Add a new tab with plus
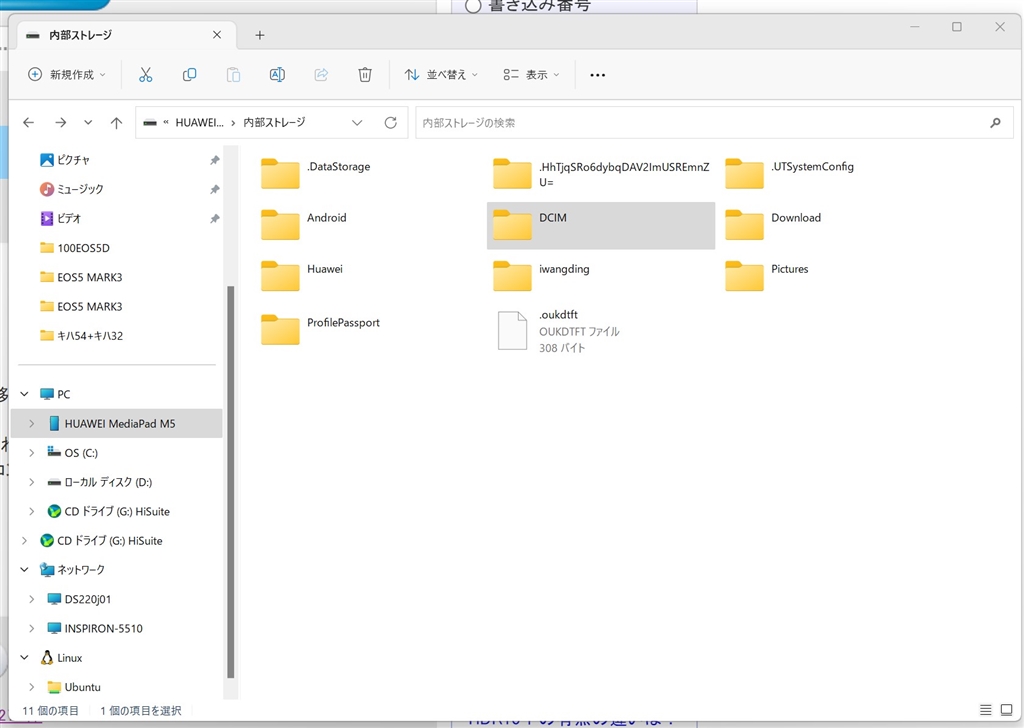The image size is (1024, 728). (x=259, y=35)
